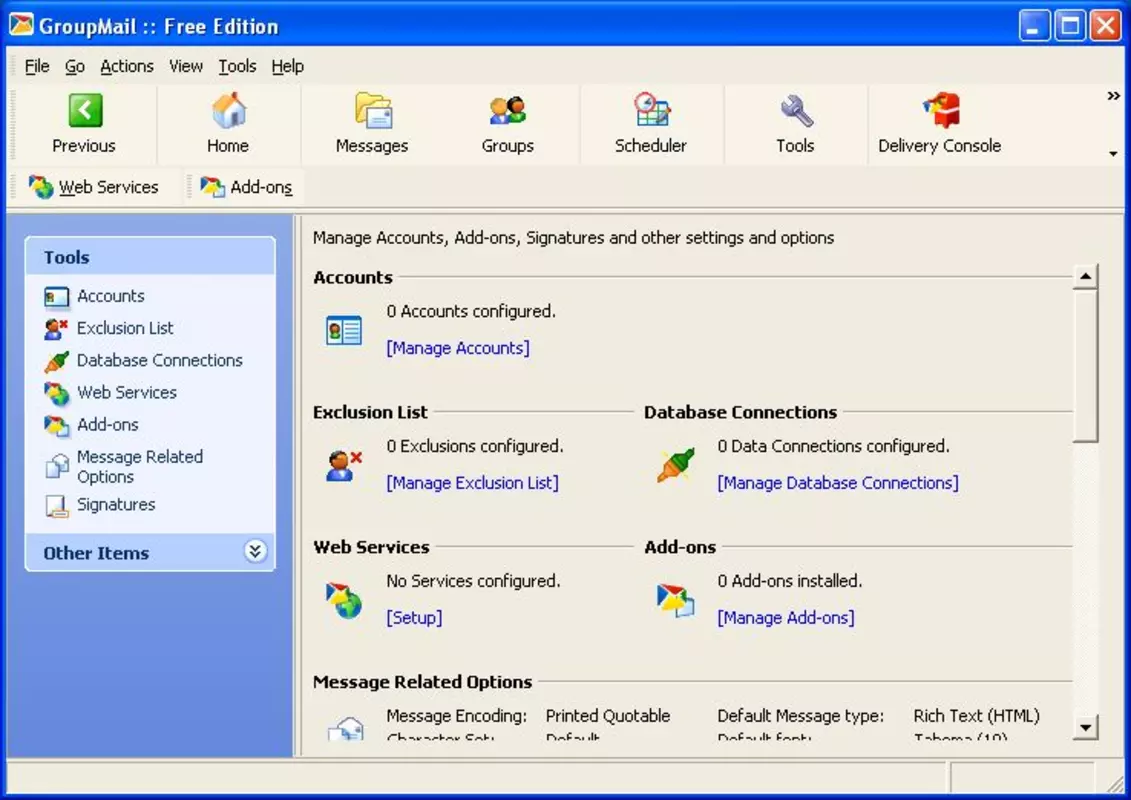1131x800 pixels.
Task: Click the 'No Services configured.' text
Action: [x=473, y=581]
